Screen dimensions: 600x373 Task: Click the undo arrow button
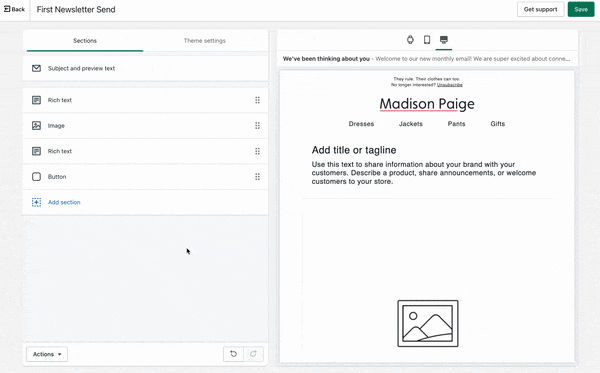click(x=233, y=354)
